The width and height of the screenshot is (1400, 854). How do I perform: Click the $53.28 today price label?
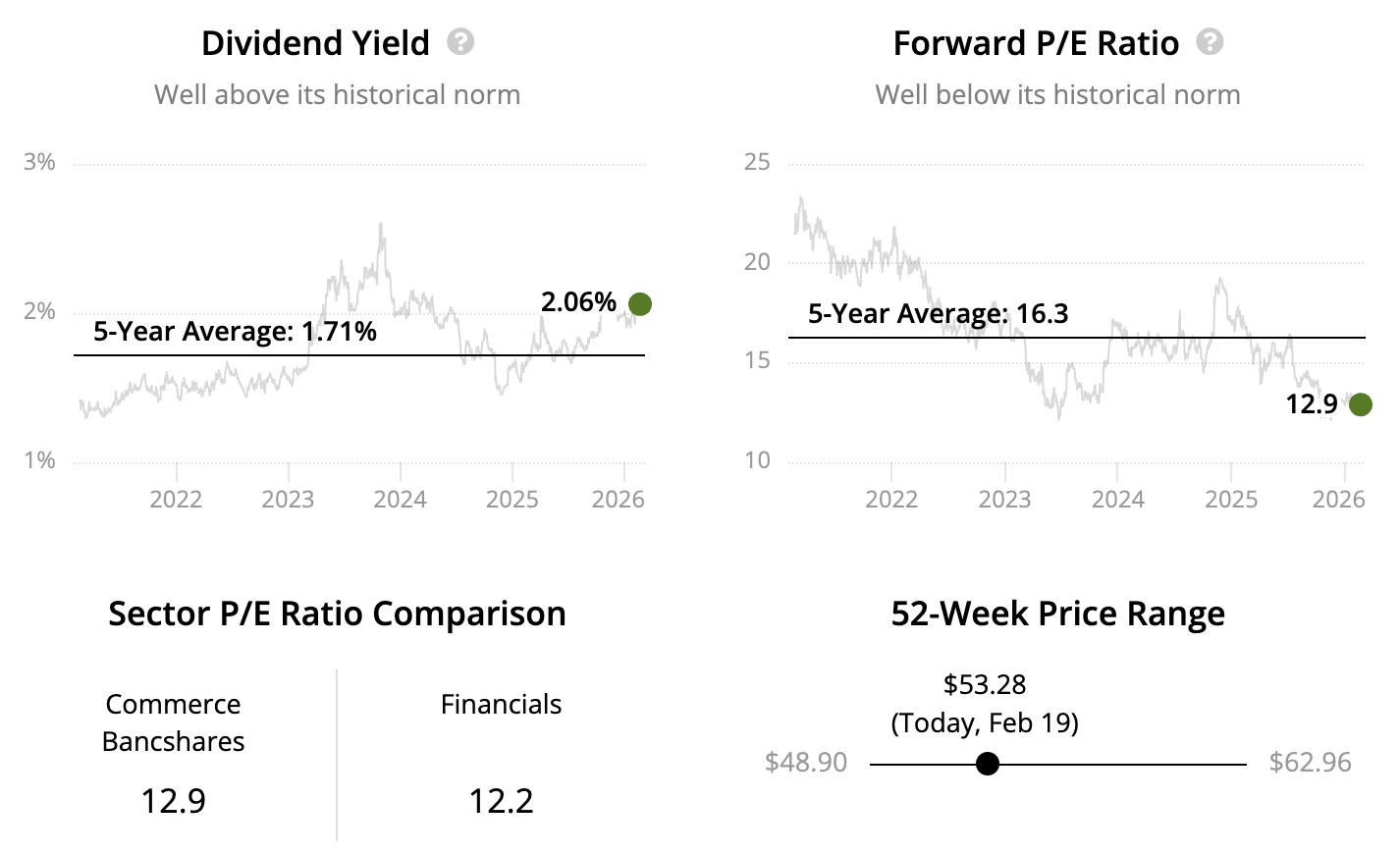pos(985,685)
